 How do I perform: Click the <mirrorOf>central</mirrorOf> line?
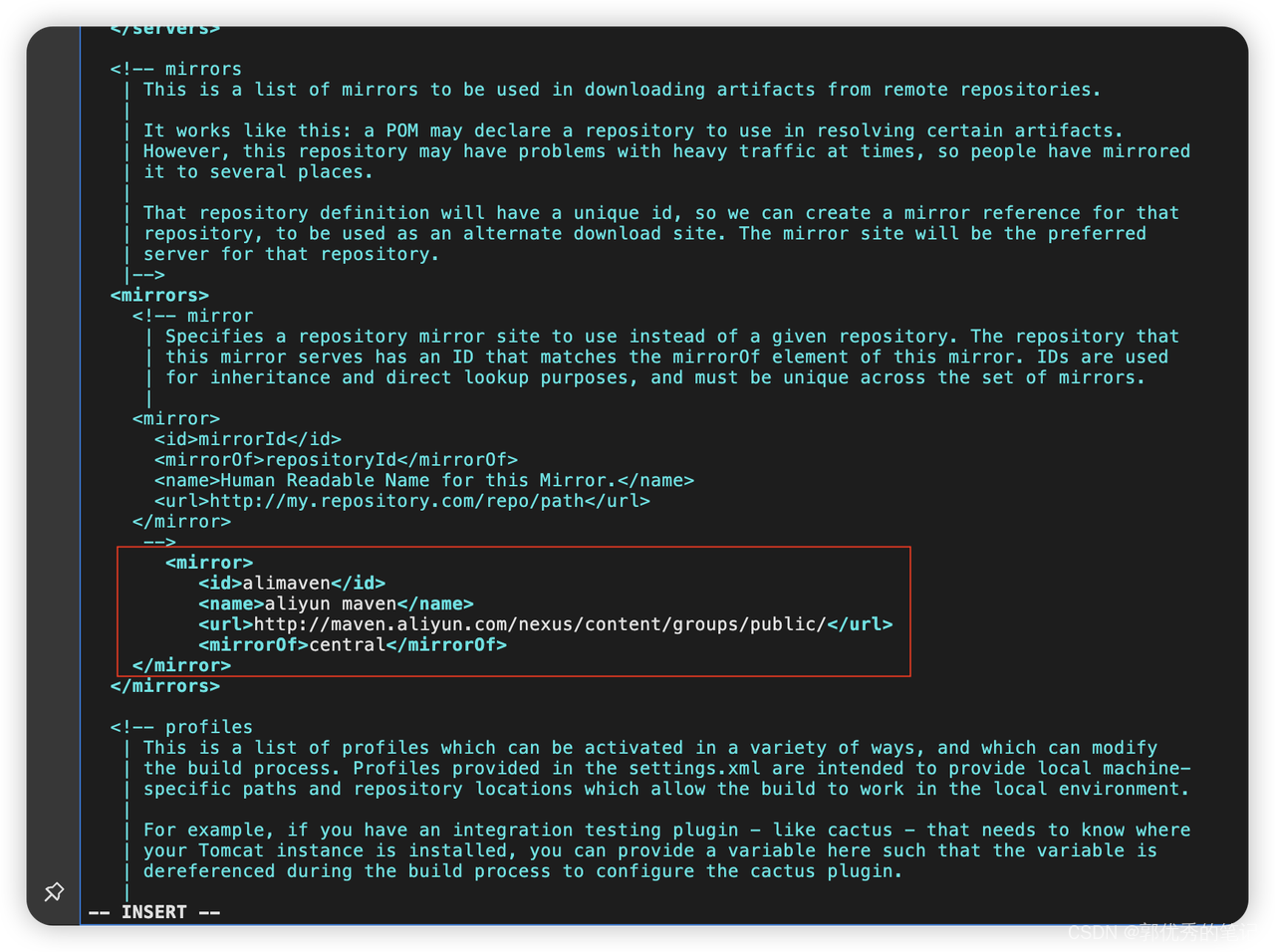(x=353, y=645)
